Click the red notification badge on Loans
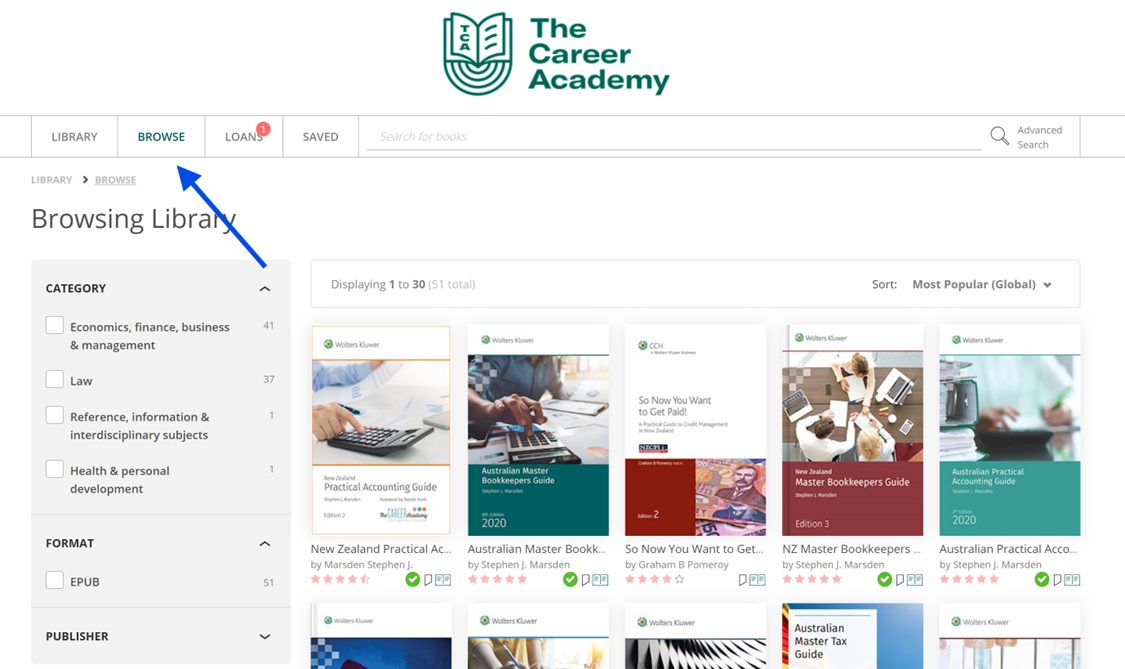The height and width of the screenshot is (669, 1125). point(263,128)
